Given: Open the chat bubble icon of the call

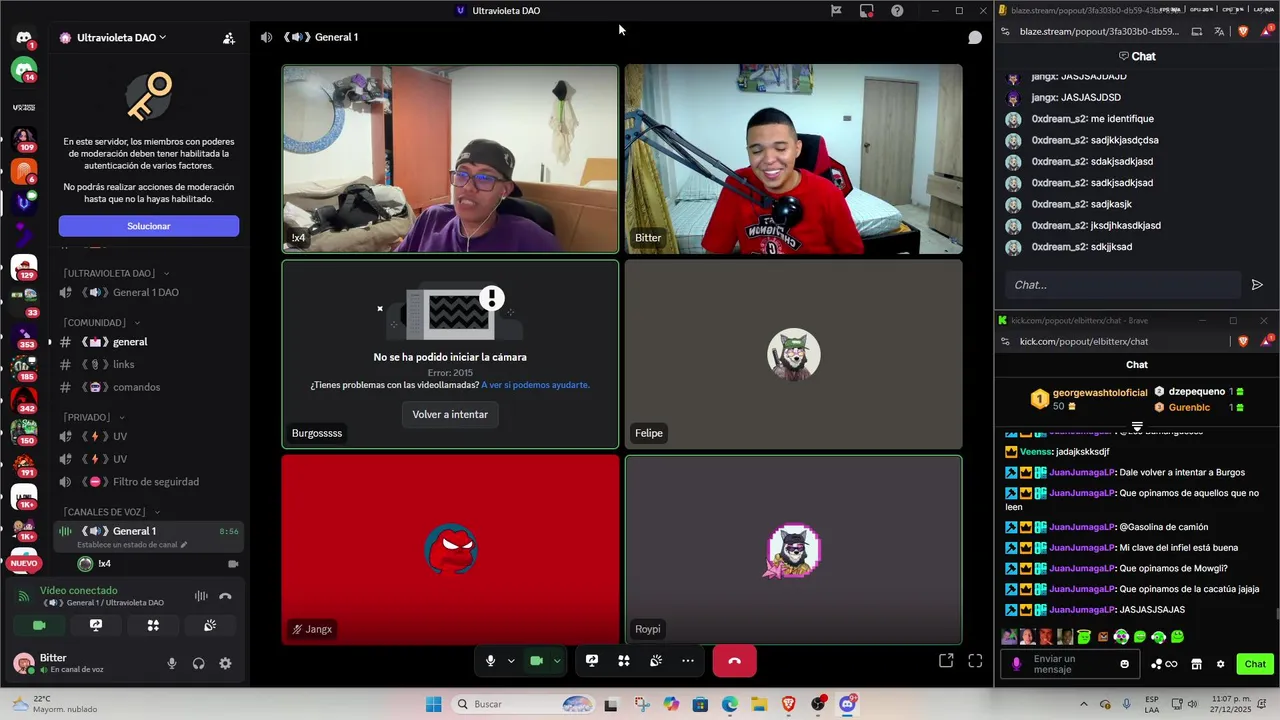Looking at the screenshot, I should point(974,37).
